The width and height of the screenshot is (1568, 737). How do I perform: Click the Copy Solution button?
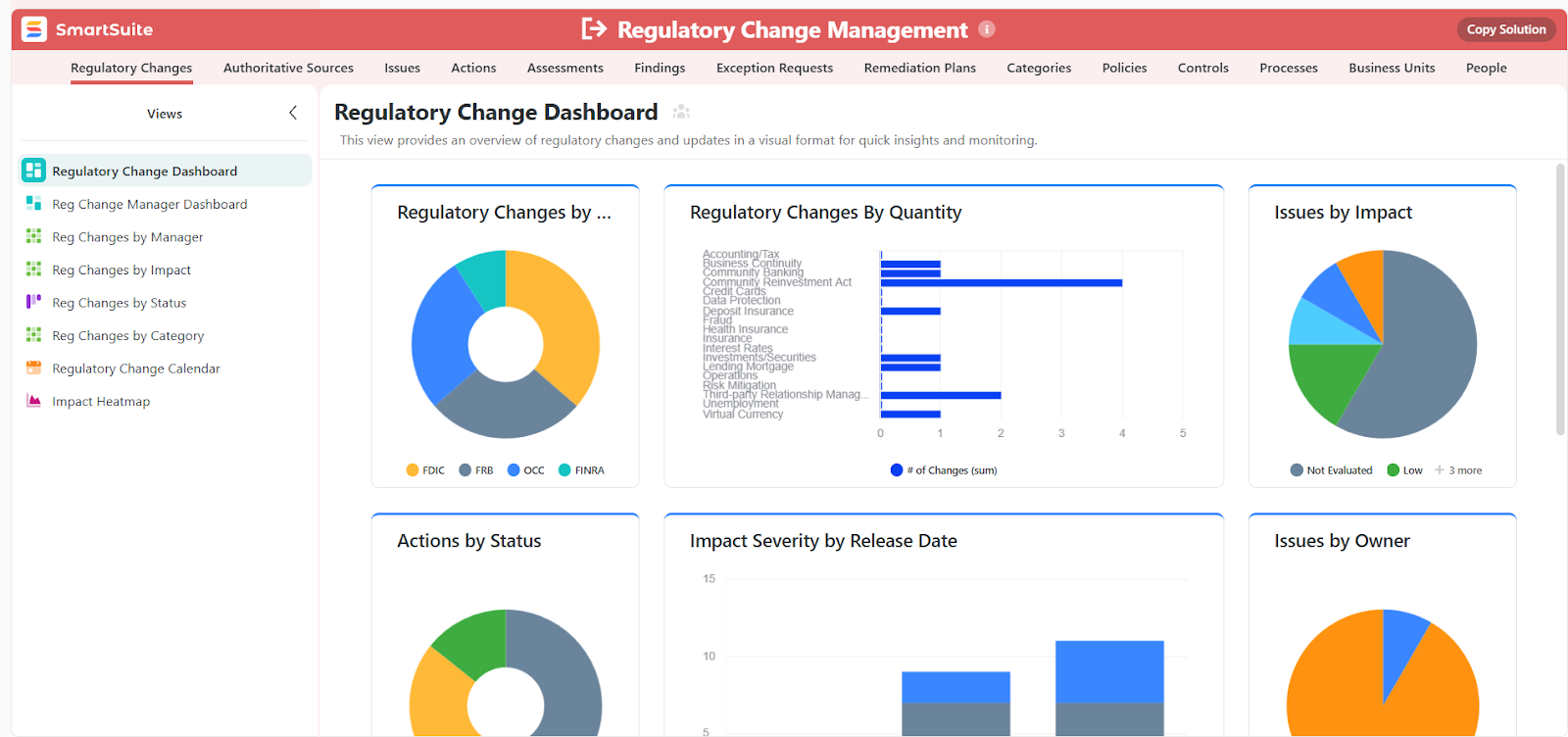tap(1506, 29)
